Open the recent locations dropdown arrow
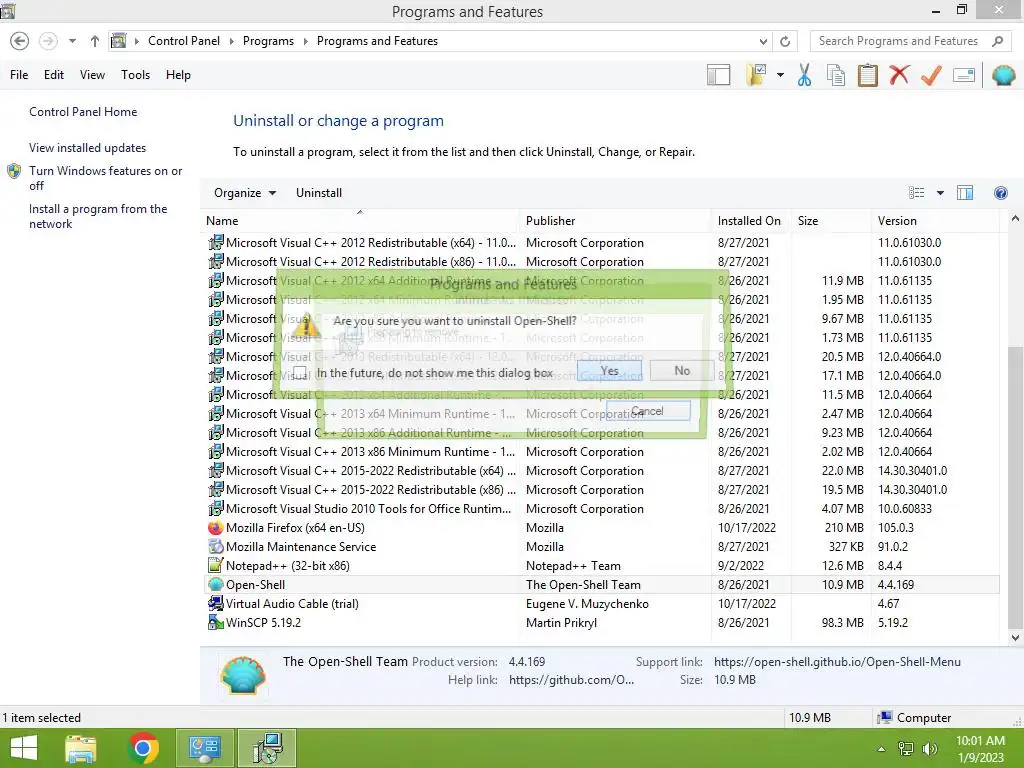The width and height of the screenshot is (1024, 768). point(72,41)
